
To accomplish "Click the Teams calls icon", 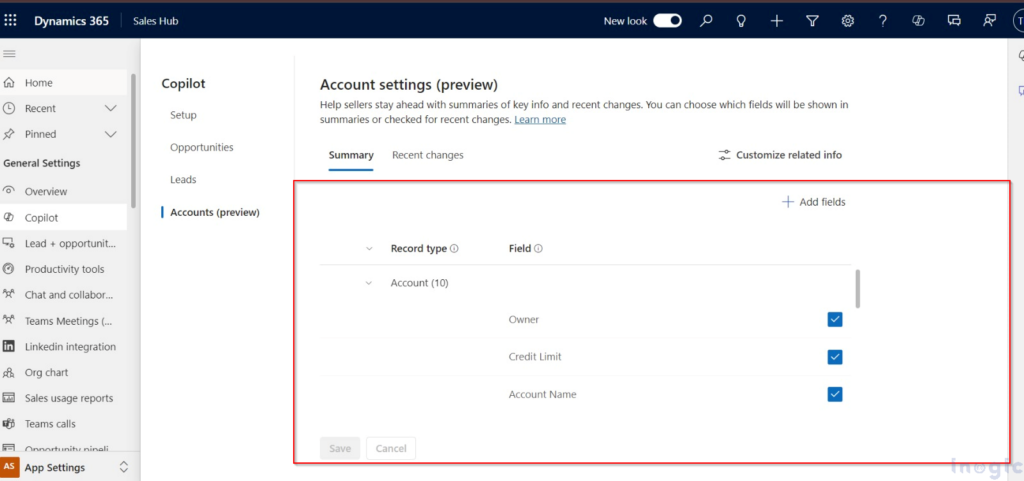I will pos(9,424).
